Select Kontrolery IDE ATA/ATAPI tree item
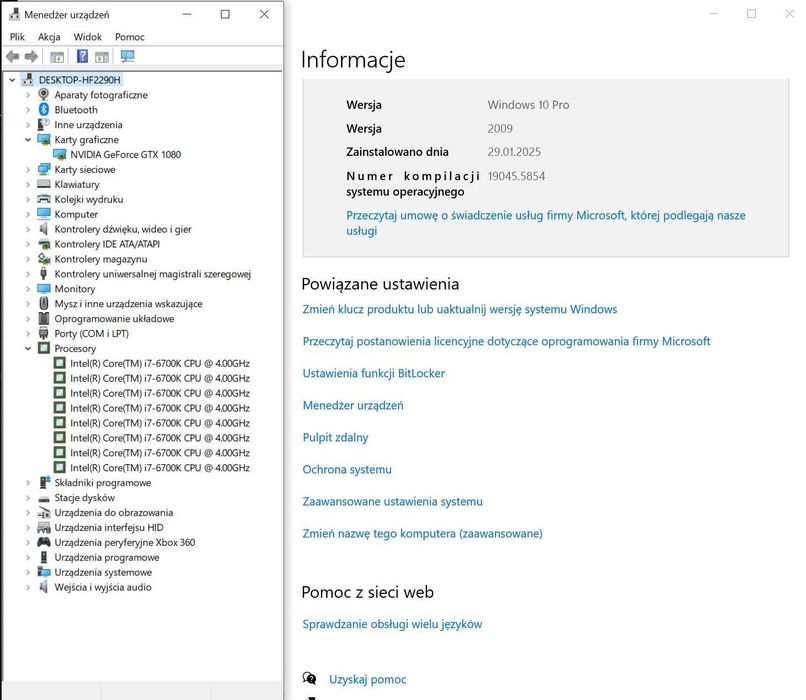The image size is (806, 700). pyautogui.click(x=107, y=244)
